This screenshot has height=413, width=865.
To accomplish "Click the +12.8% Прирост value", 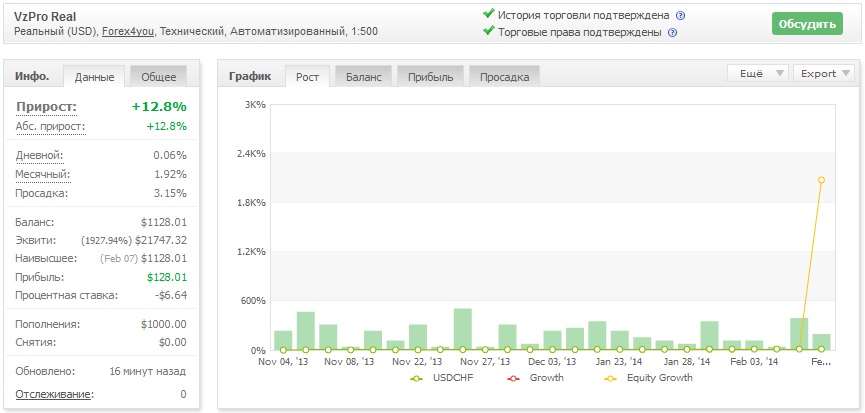I will point(159,107).
